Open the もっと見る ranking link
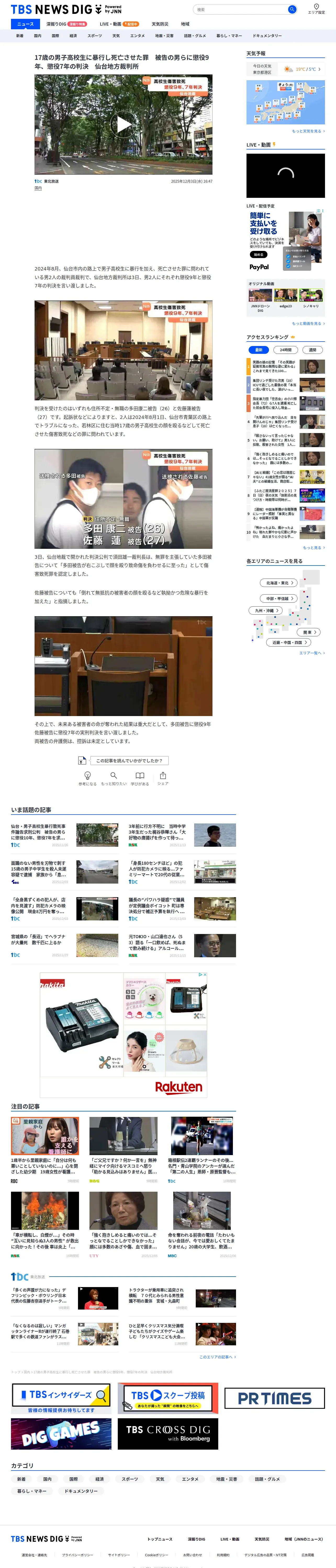This screenshot has height=1568, width=336. pyautogui.click(x=313, y=547)
